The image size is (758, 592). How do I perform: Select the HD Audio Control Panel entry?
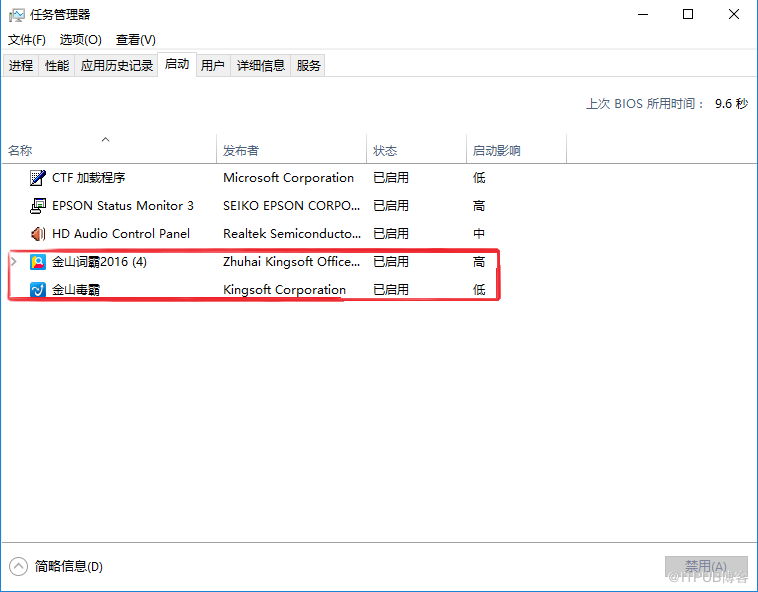[121, 234]
